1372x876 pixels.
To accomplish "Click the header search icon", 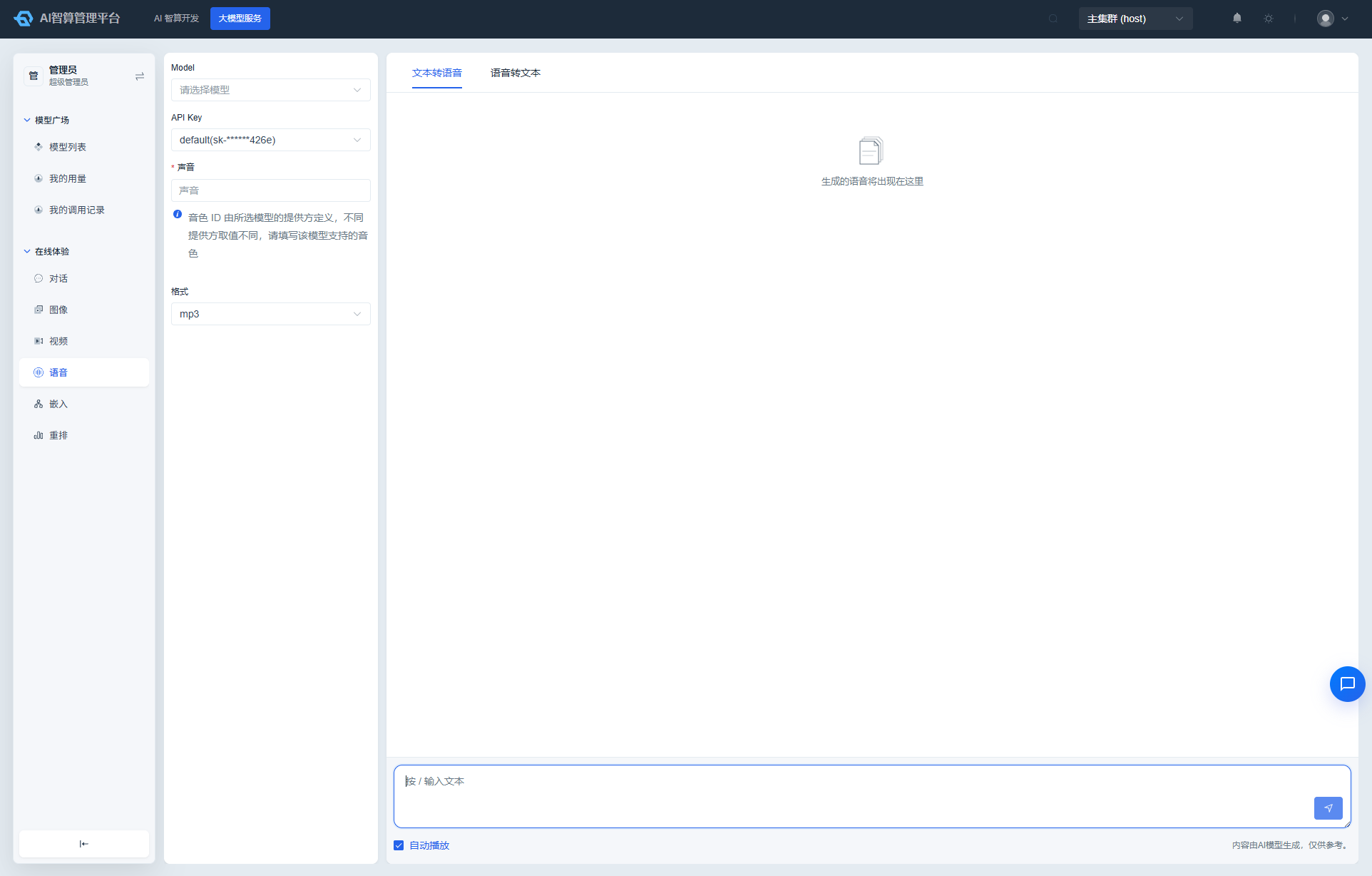I will click(1053, 19).
